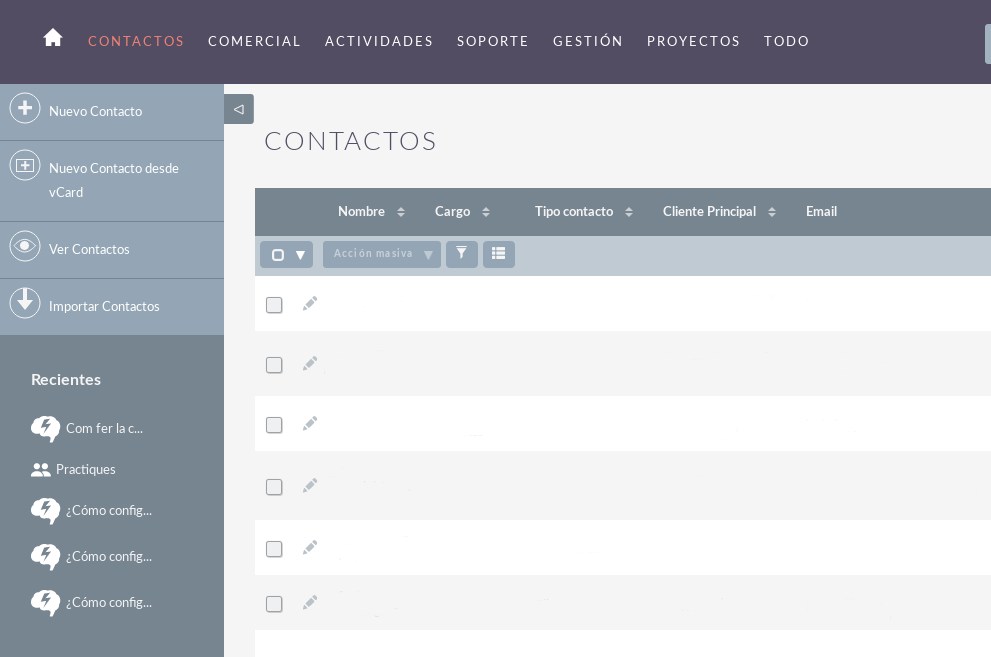Viewport: 991px width, 657px height.
Task: Collapse the sidebar with arrow button
Action: (239, 109)
